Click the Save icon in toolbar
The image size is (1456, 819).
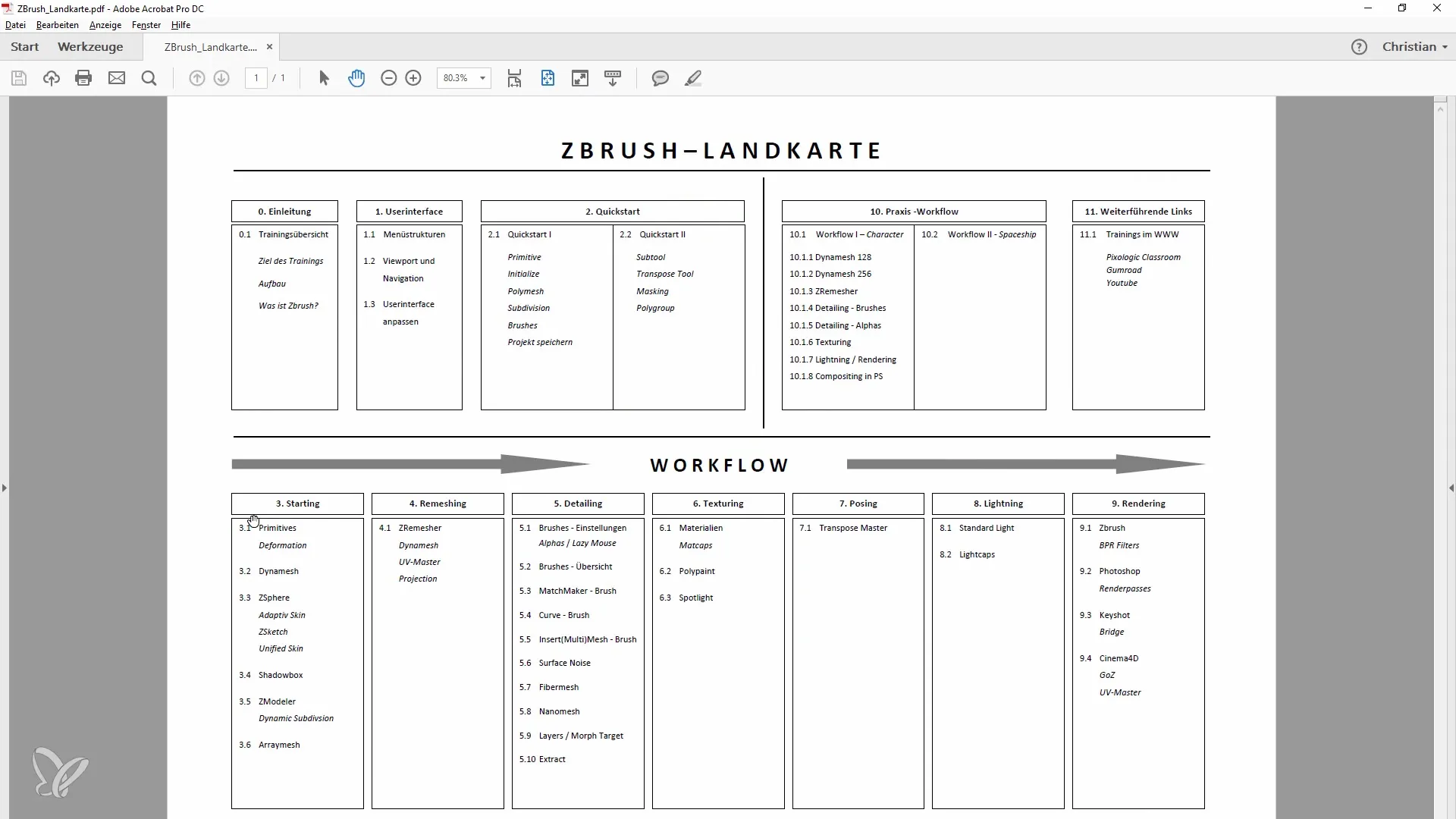coord(18,78)
